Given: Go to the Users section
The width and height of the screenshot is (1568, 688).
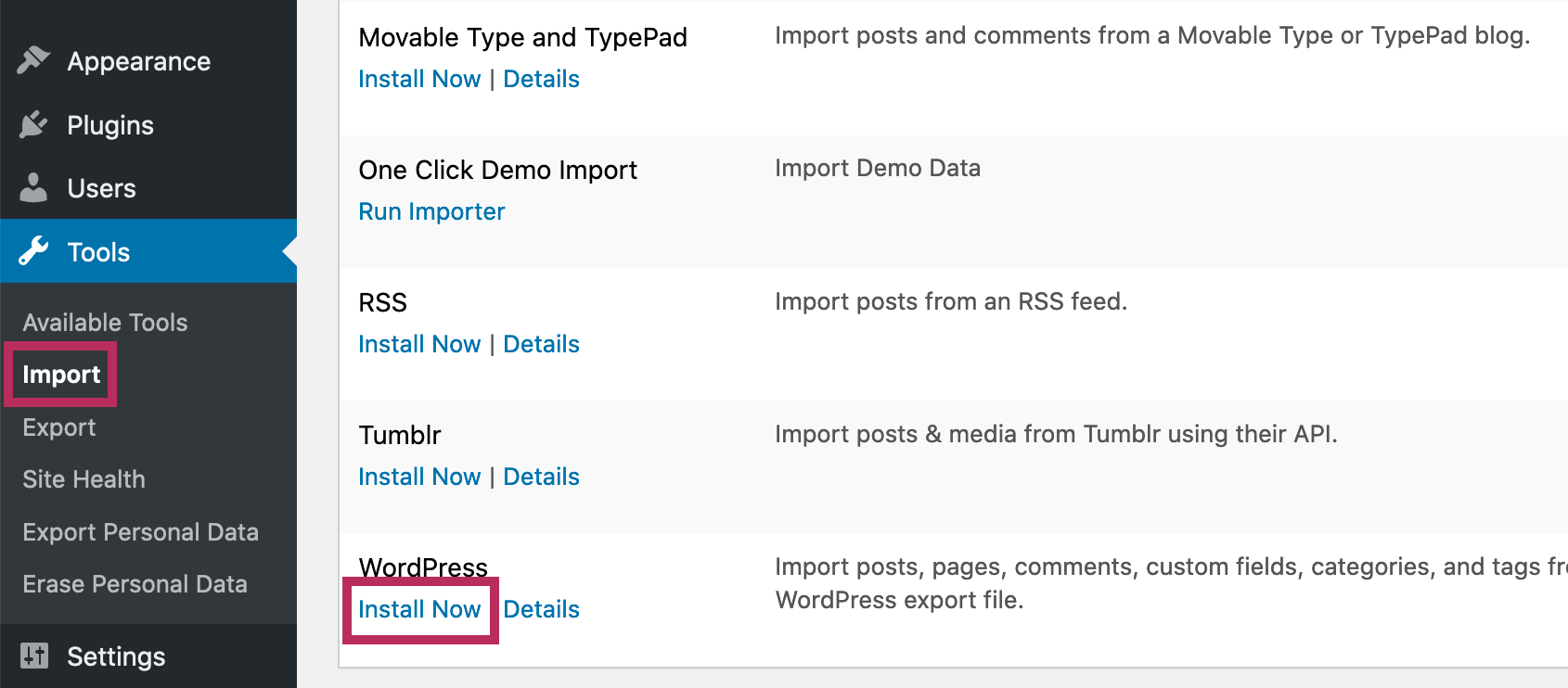Looking at the screenshot, I should (101, 188).
